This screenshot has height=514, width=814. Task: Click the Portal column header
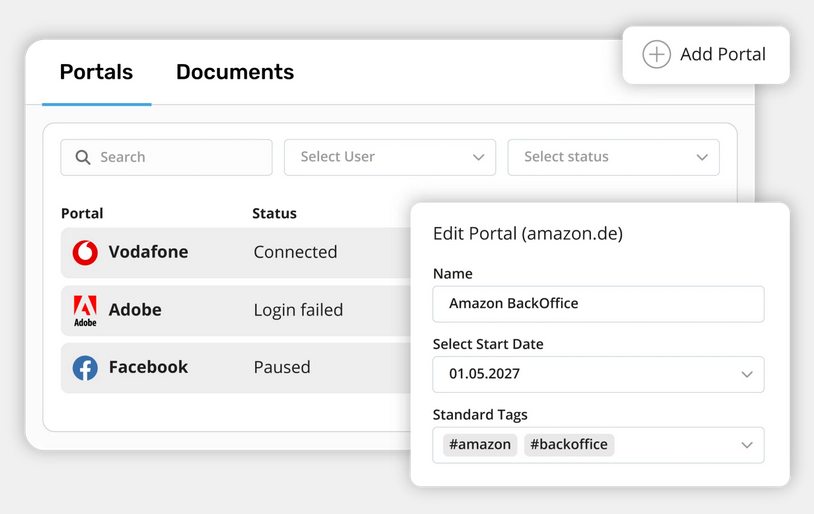[82, 213]
